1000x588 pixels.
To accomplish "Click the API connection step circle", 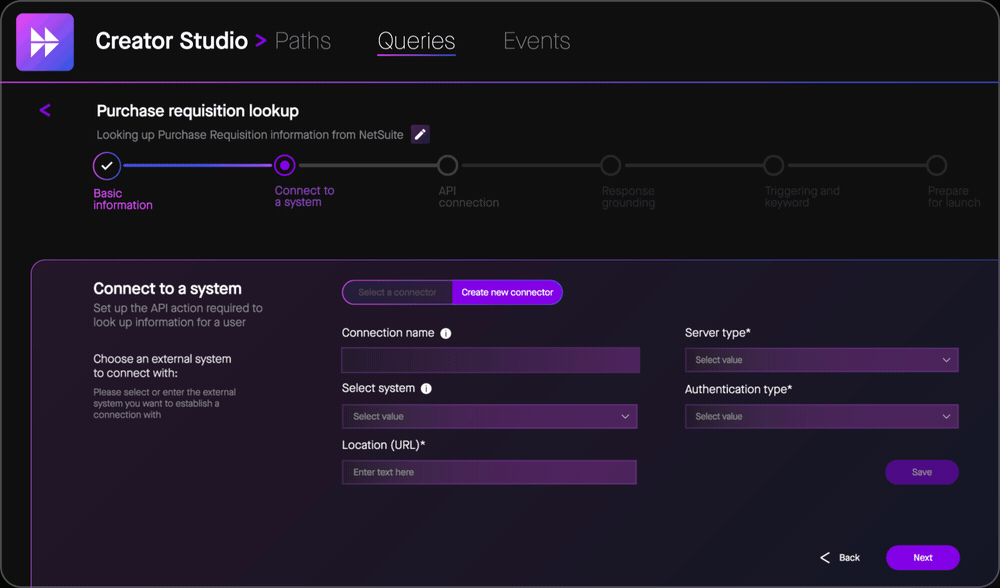I will (x=447, y=166).
